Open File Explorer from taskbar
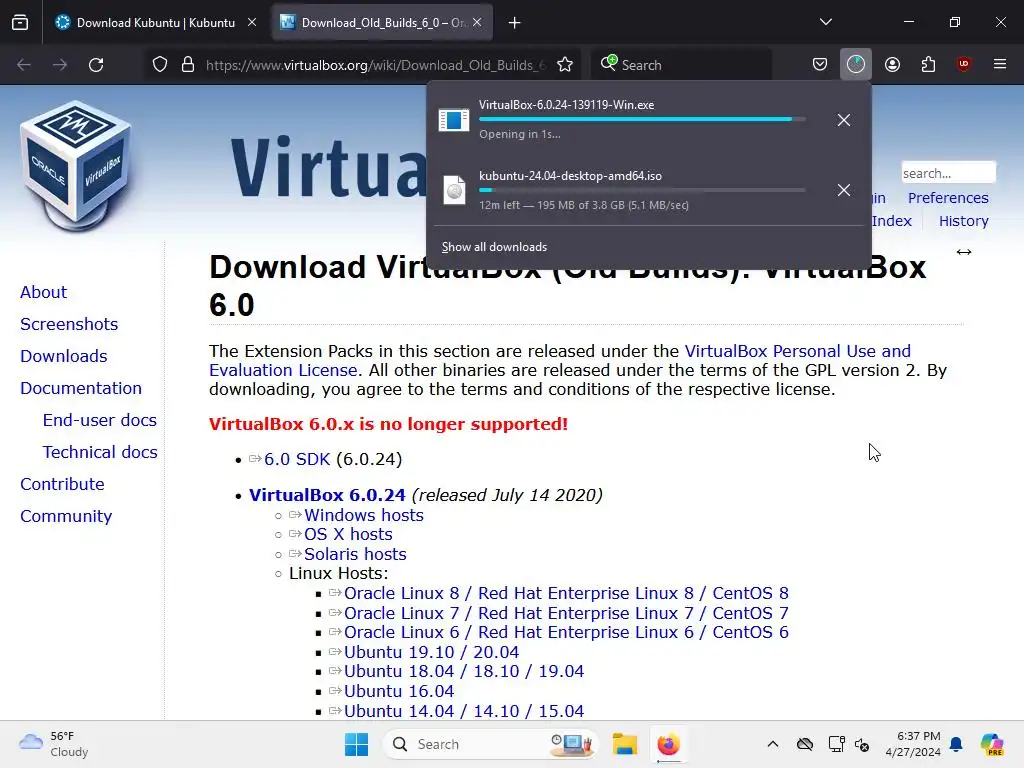Image resolution: width=1024 pixels, height=768 pixels. tap(624, 744)
